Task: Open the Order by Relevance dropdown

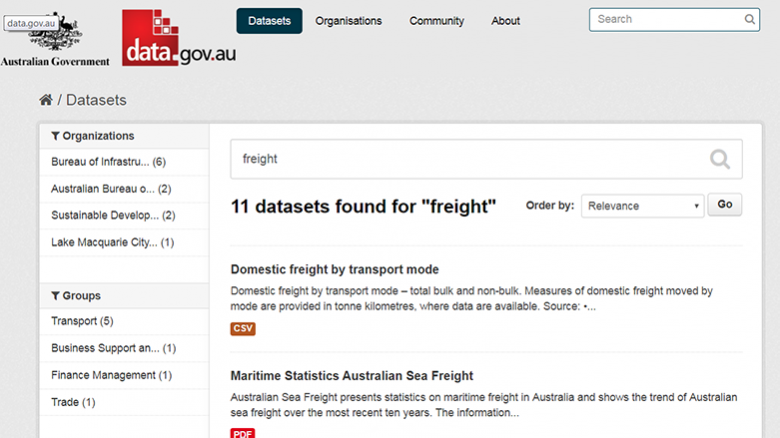Action: (642, 206)
